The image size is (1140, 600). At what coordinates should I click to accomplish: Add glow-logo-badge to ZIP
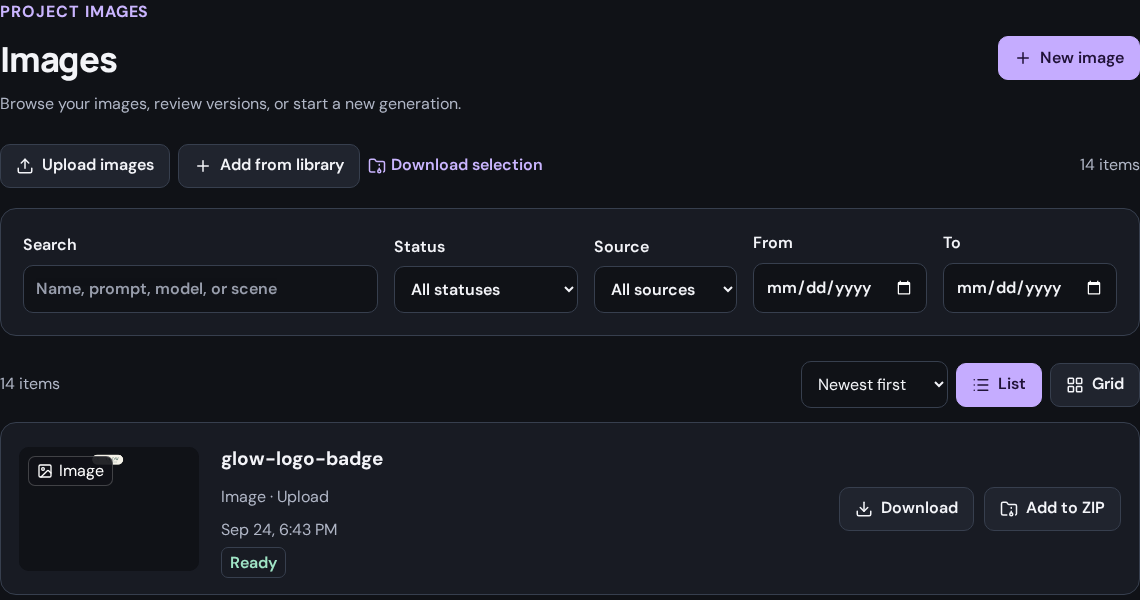[1052, 508]
